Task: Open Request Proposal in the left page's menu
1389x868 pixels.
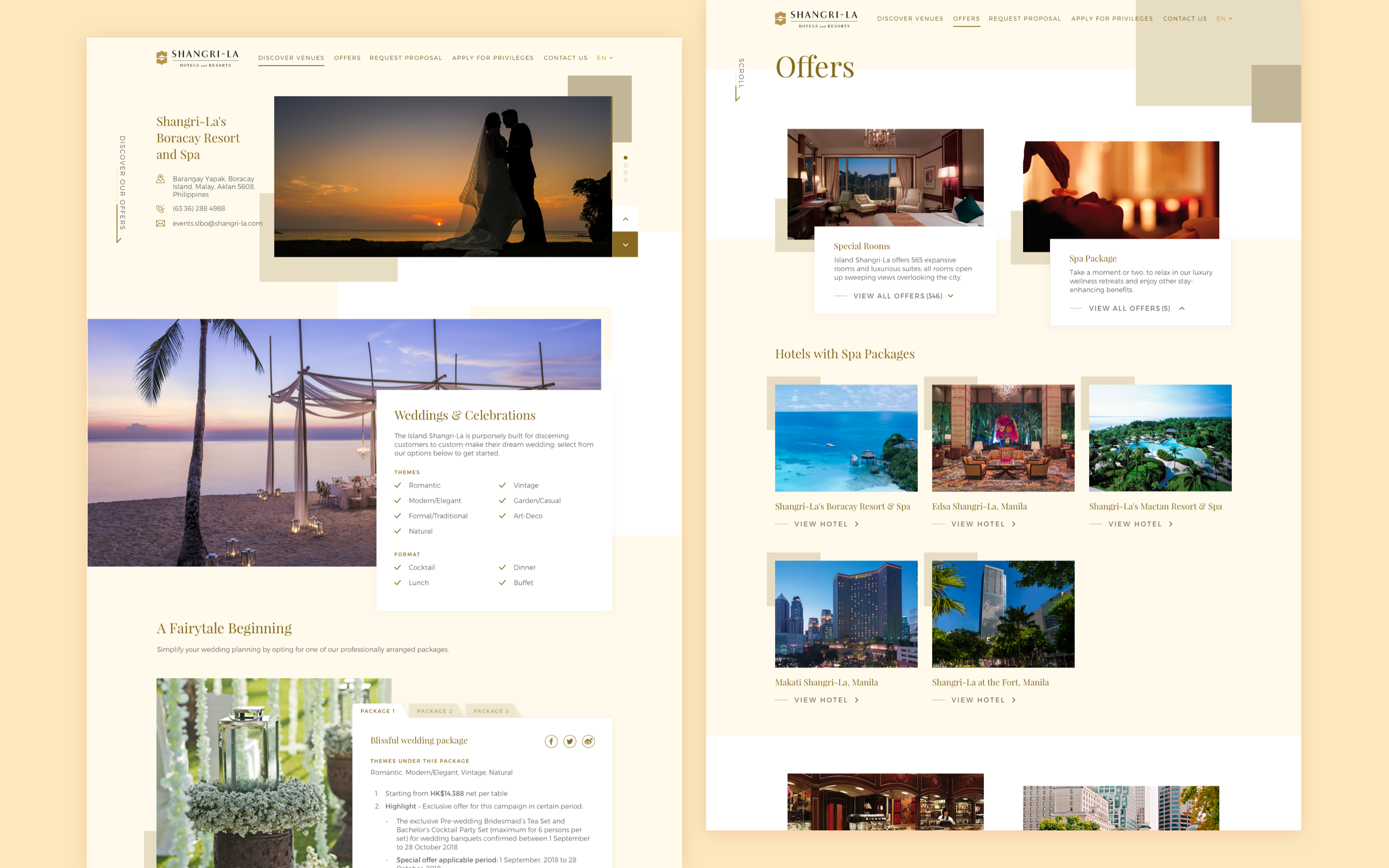Action: (x=405, y=58)
